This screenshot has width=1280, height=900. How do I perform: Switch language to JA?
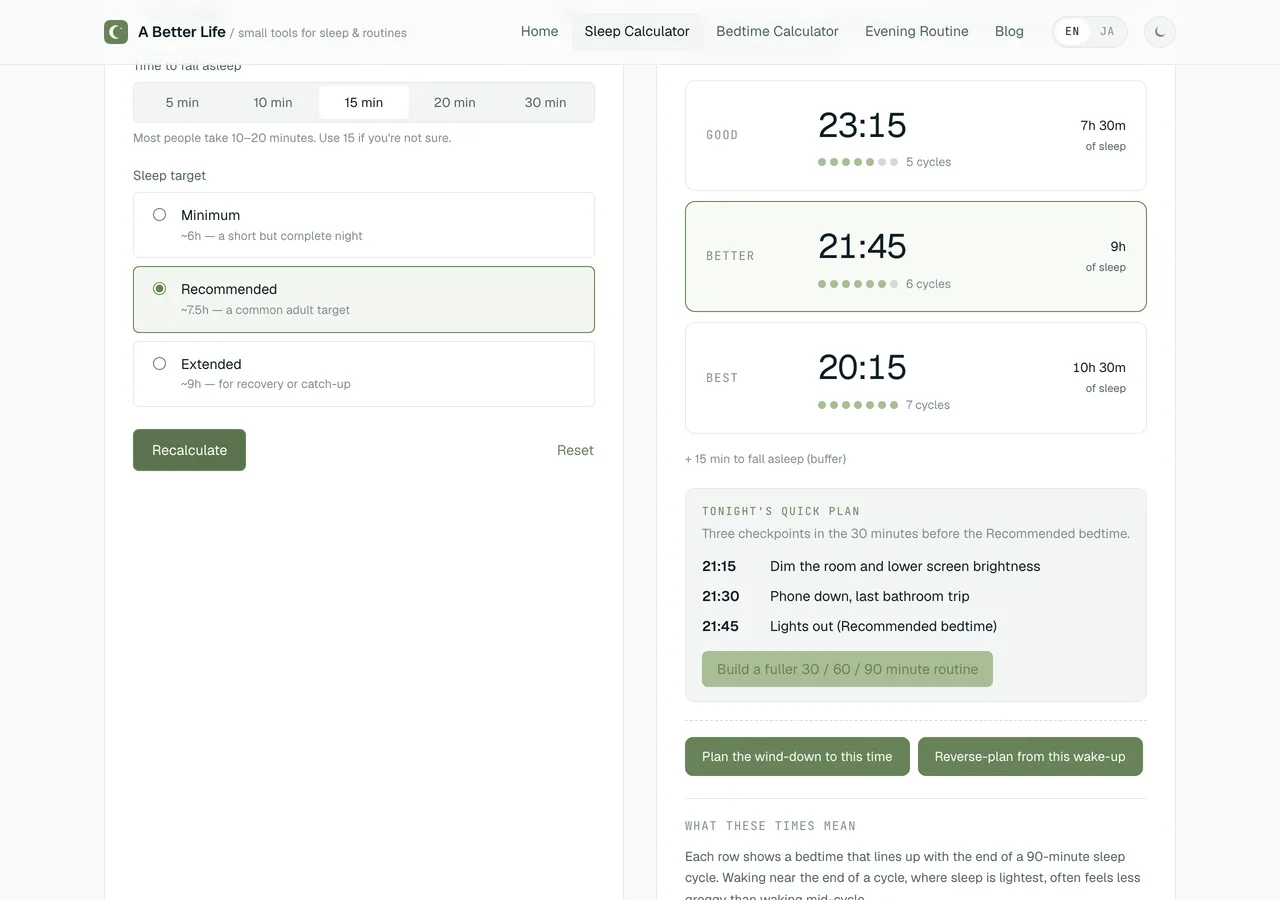click(x=1107, y=32)
